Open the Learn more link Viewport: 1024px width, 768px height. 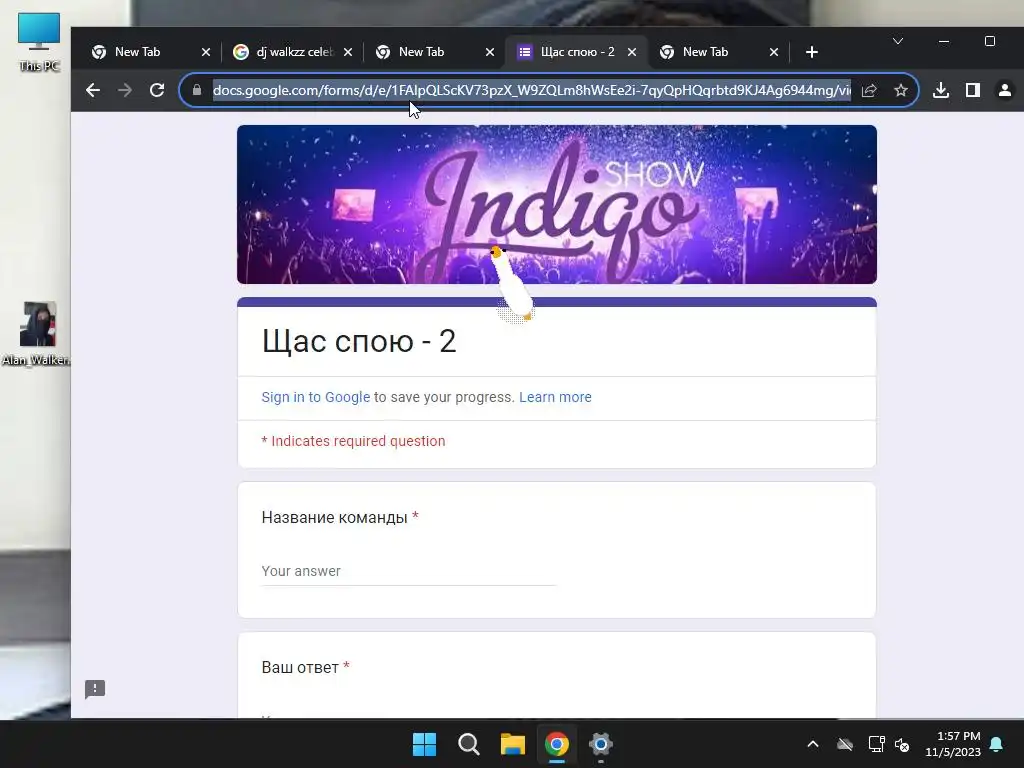[x=555, y=397]
